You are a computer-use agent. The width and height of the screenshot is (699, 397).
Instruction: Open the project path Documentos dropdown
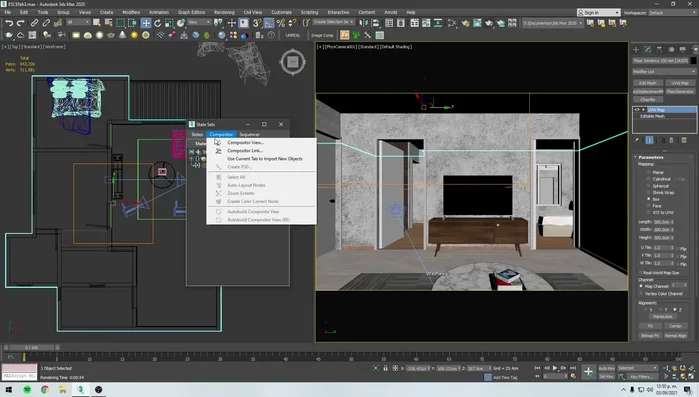click(x=552, y=23)
